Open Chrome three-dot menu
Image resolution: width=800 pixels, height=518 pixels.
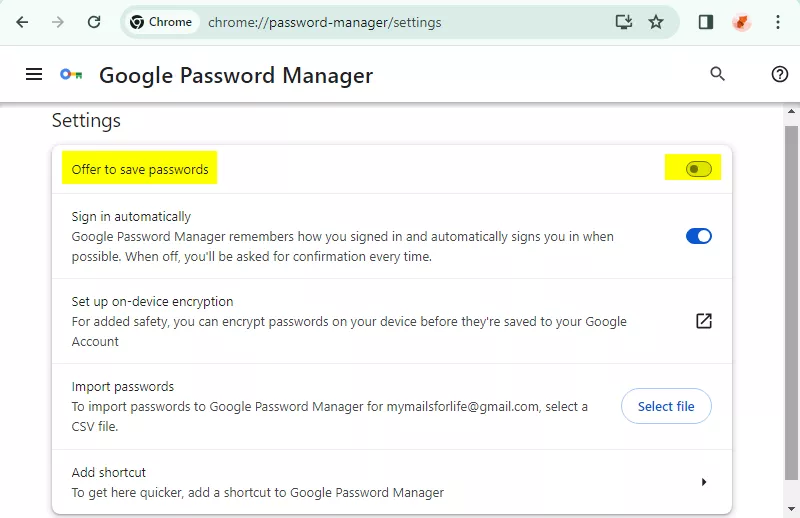tap(778, 22)
